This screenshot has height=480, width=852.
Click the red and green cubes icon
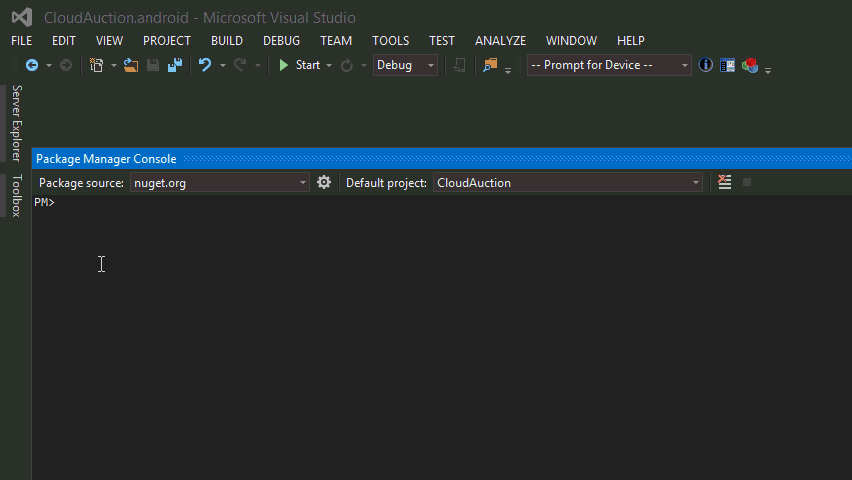750,65
